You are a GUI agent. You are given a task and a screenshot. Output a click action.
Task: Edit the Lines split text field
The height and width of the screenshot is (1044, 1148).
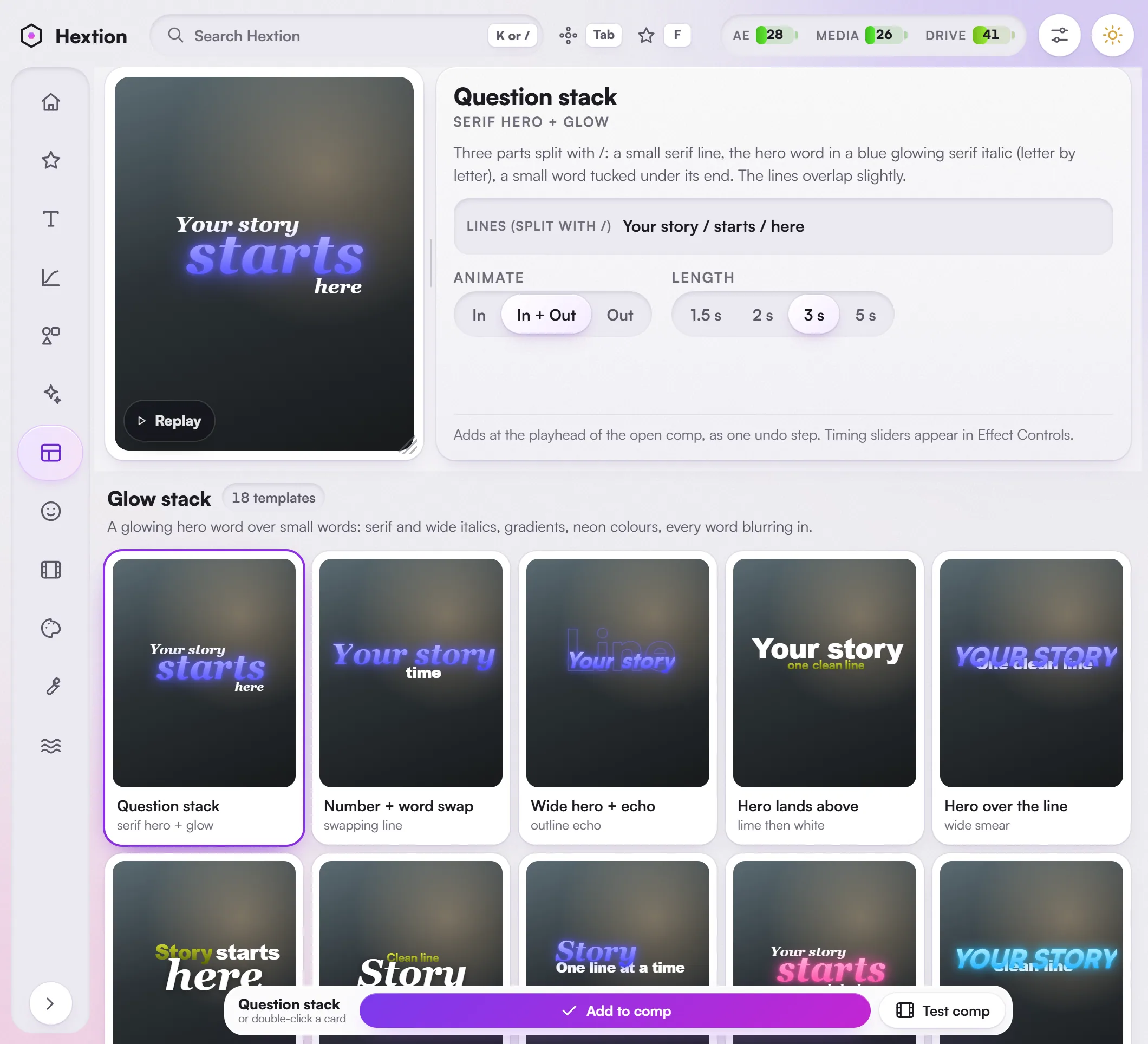tap(783, 226)
